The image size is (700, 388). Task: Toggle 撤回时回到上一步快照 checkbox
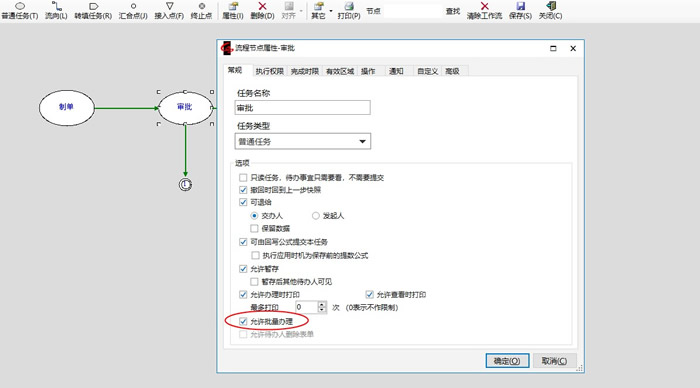(x=243, y=190)
